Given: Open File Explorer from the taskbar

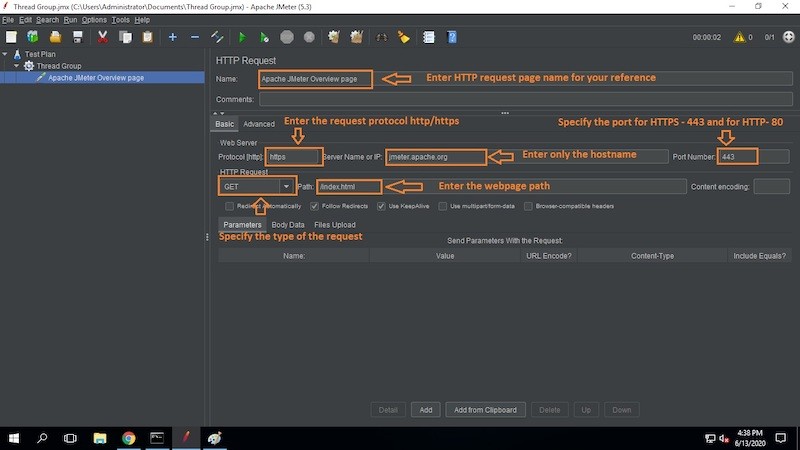Looking at the screenshot, I should point(99,438).
